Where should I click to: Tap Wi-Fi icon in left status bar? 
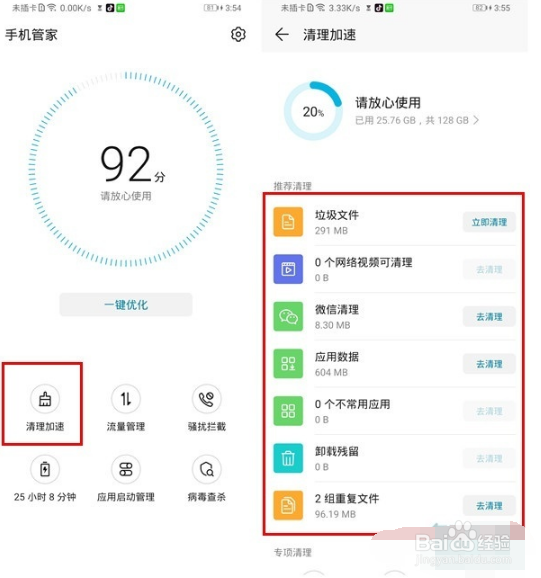[52, 8]
